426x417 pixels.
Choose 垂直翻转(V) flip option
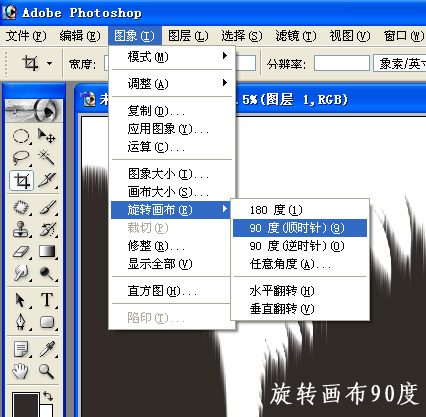(x=300, y=309)
